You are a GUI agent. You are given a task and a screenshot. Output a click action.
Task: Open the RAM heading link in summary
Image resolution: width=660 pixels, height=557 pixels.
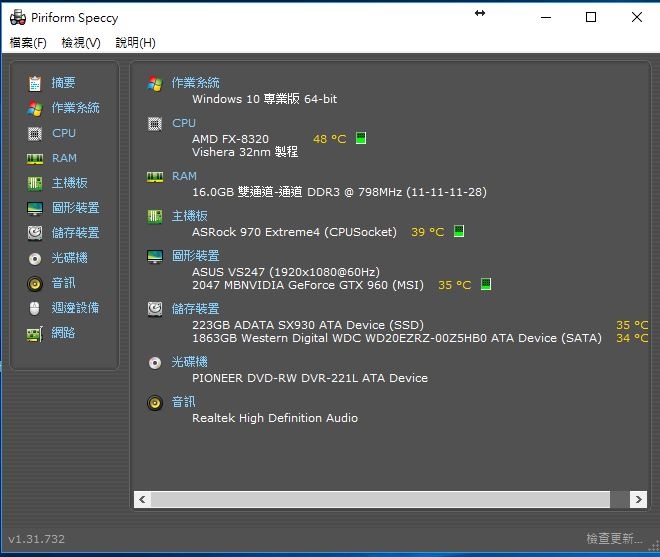[x=184, y=176]
